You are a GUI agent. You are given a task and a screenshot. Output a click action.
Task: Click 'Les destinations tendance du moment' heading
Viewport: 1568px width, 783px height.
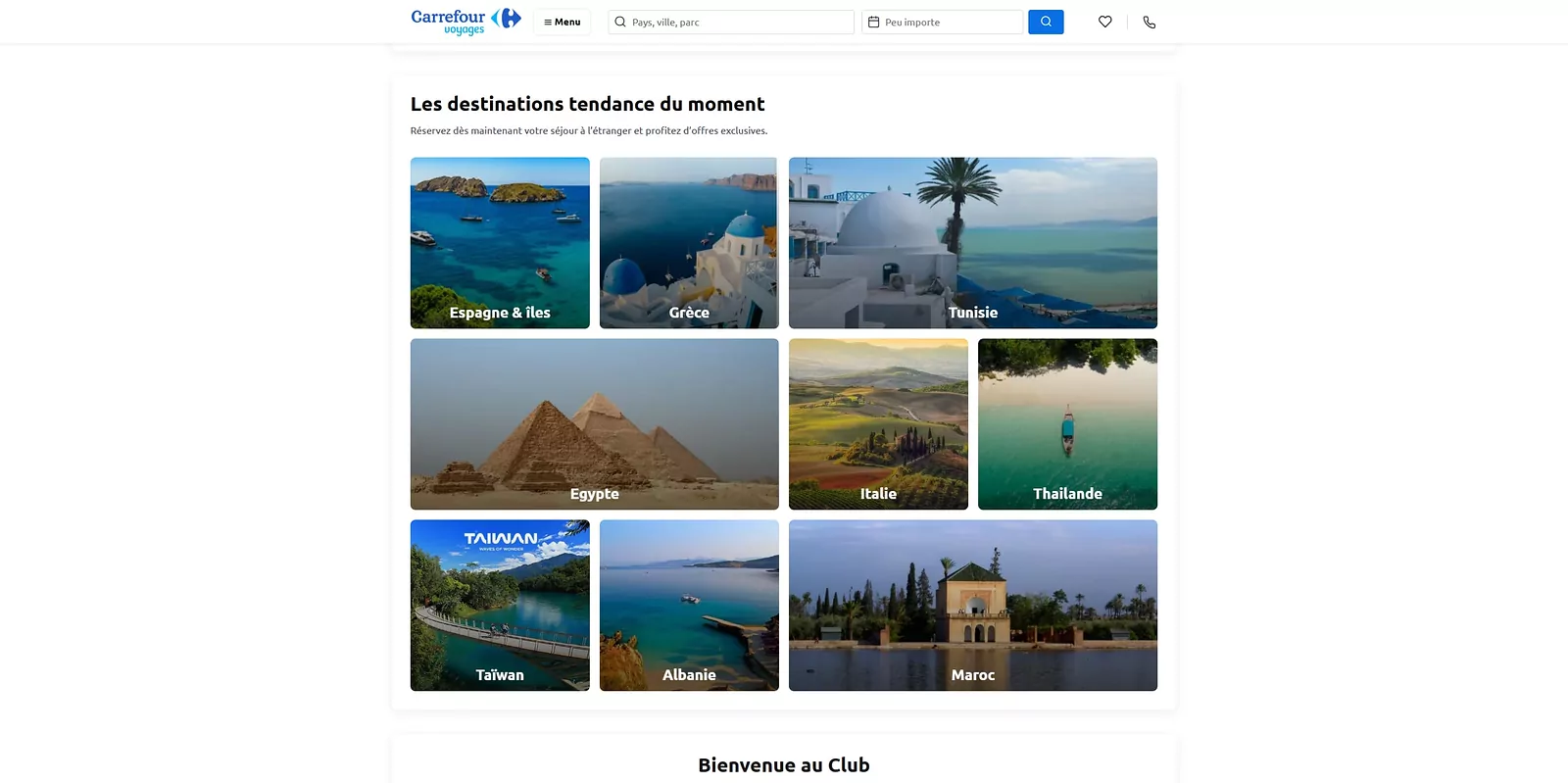coord(587,104)
